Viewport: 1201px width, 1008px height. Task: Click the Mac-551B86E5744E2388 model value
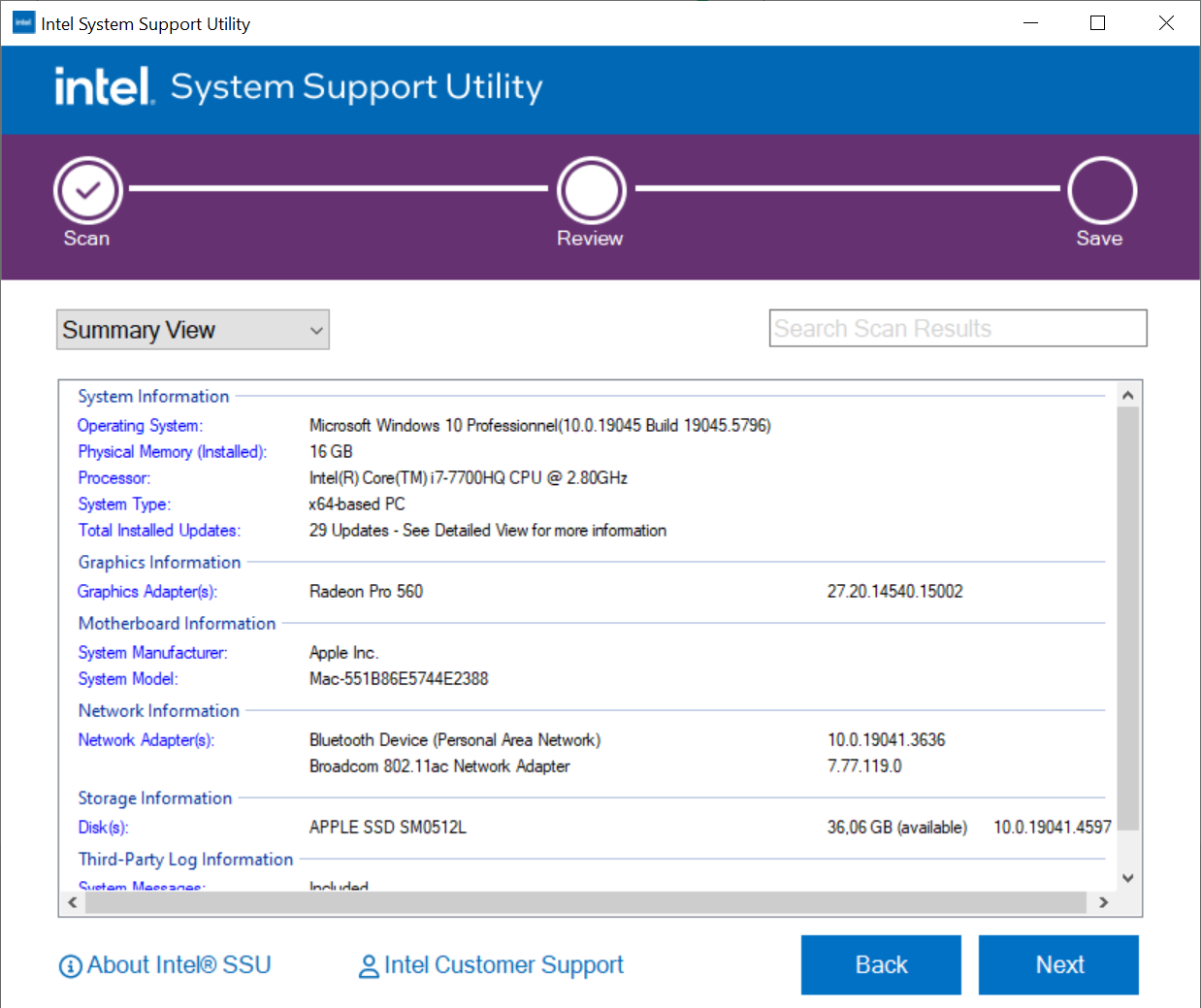(399, 679)
